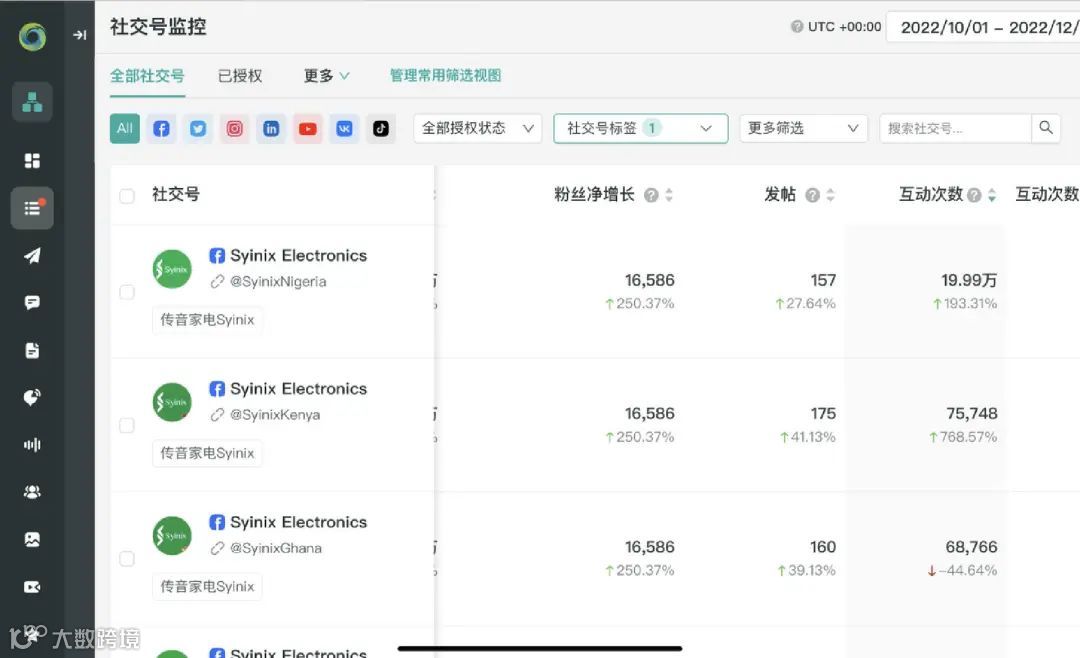Filter accounts by TikTok
This screenshot has width=1080, height=658.
click(x=380, y=129)
